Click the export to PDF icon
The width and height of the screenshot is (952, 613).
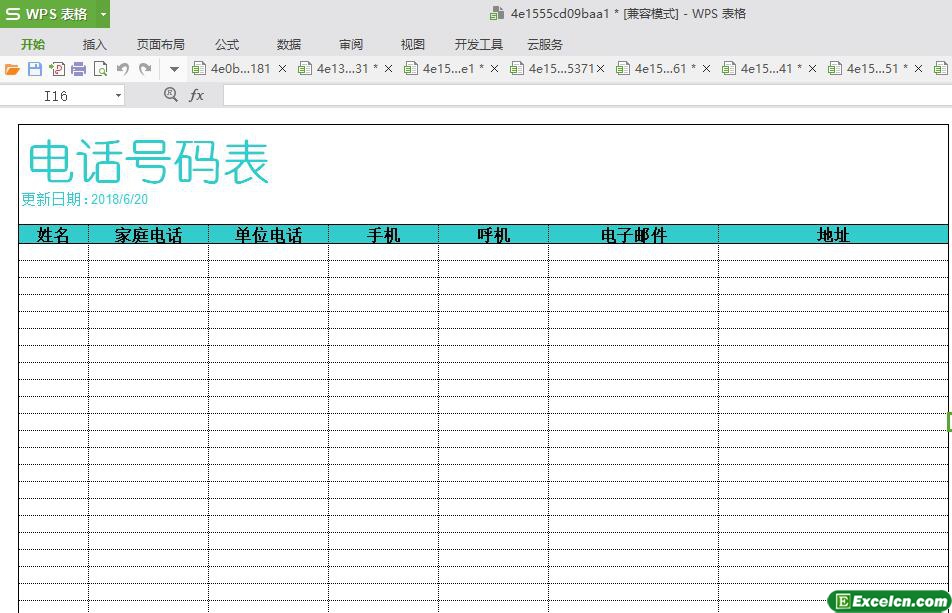pyautogui.click(x=57, y=69)
